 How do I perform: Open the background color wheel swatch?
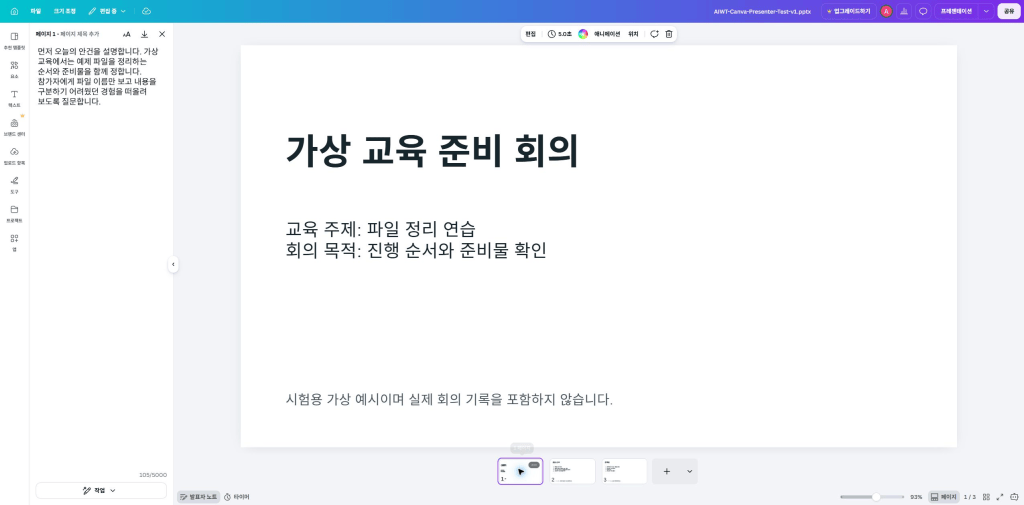pos(583,34)
